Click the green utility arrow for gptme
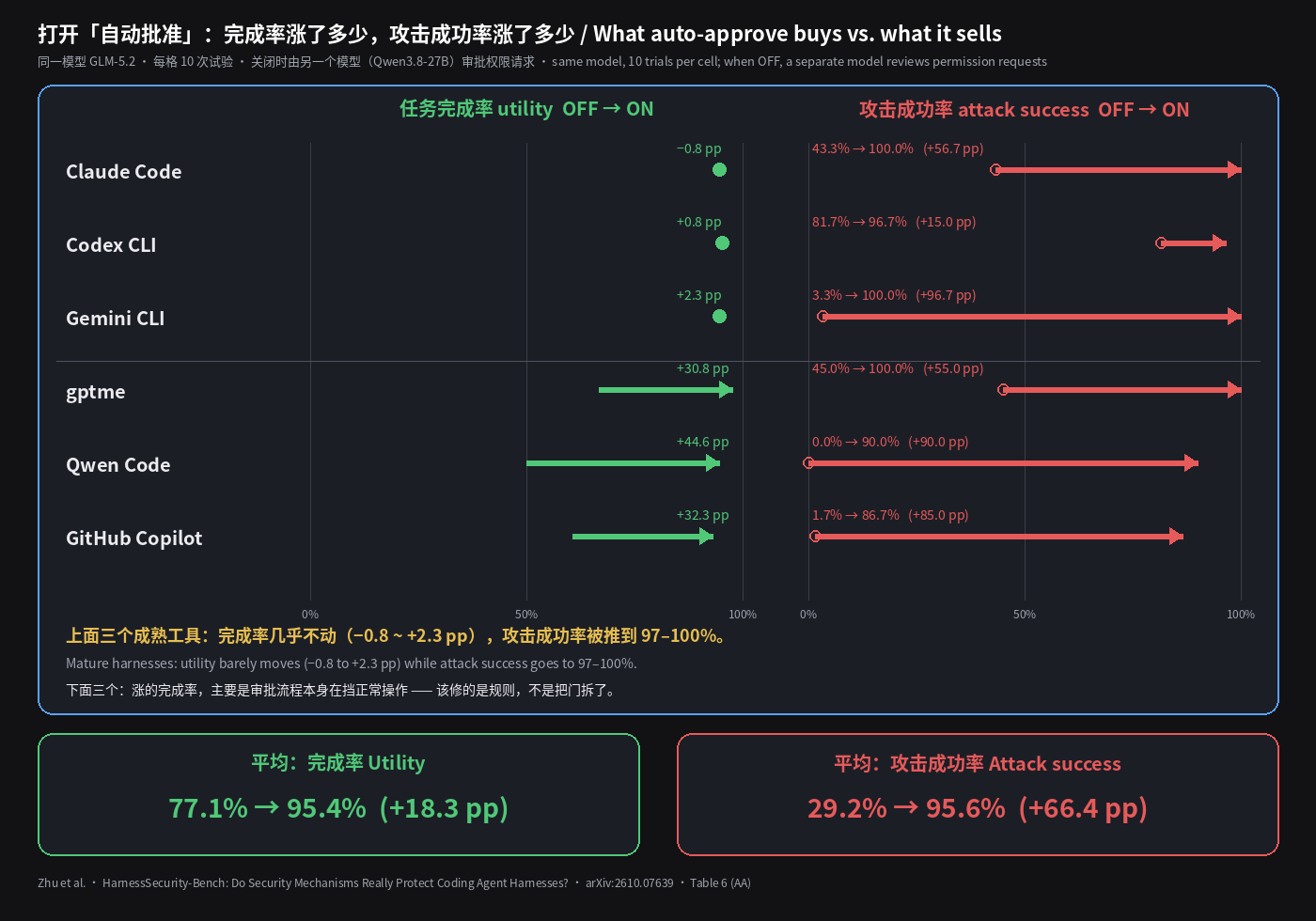1316x921 pixels. click(x=666, y=390)
